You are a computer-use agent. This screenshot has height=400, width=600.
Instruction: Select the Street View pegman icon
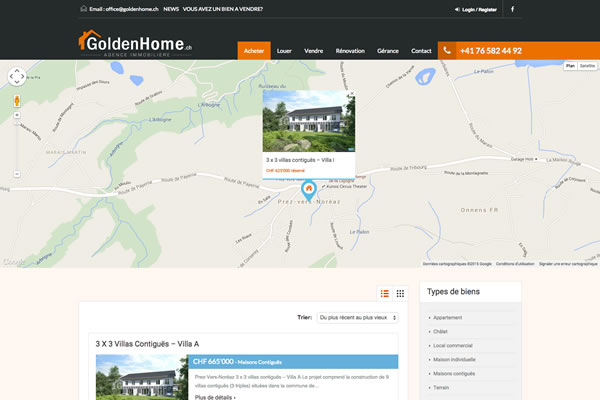17,101
